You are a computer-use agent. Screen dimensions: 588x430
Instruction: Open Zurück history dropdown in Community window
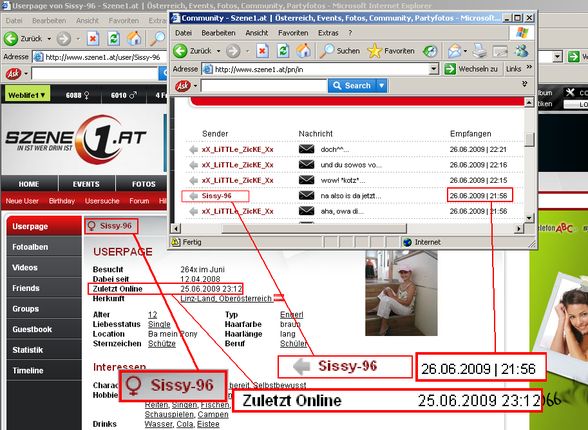click(218, 51)
